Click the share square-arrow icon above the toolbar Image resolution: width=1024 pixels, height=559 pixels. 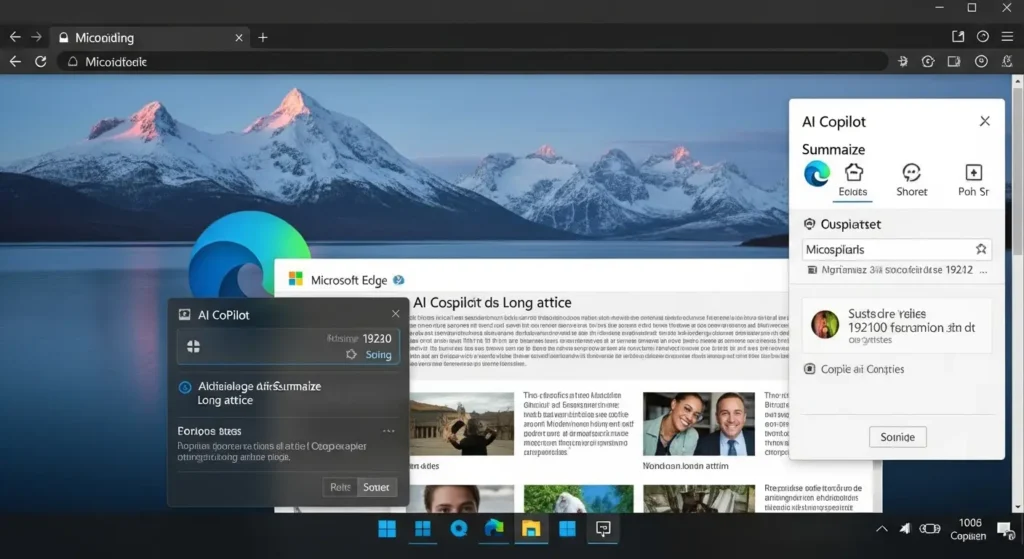[958, 37]
